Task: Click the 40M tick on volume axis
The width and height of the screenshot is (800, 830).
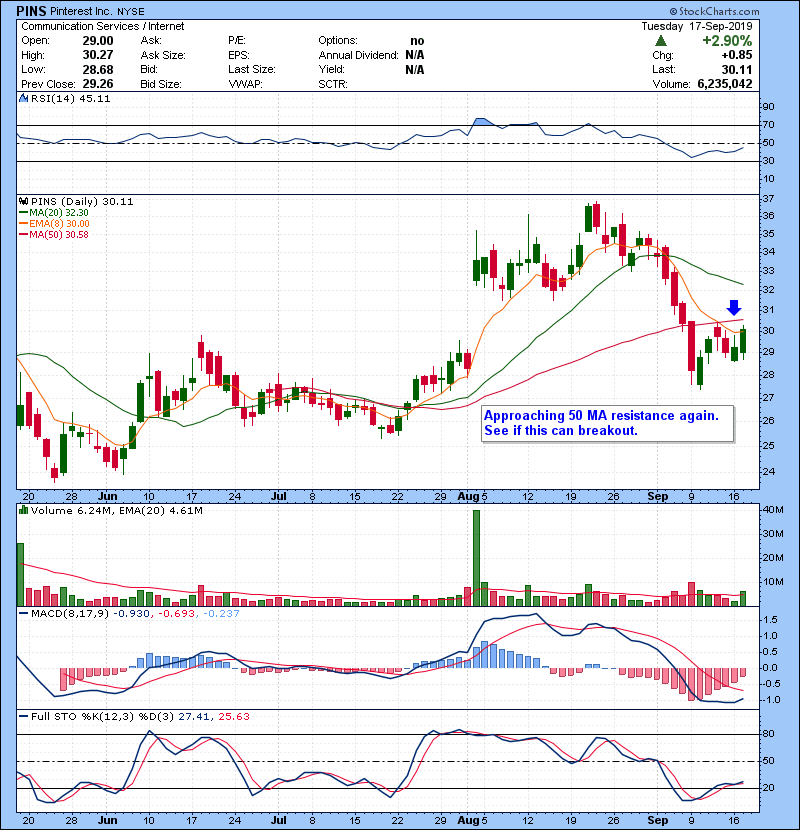Action: pos(772,510)
